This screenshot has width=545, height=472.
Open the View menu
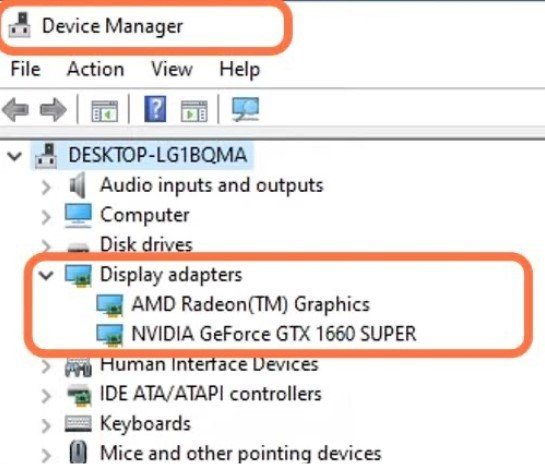[172, 69]
